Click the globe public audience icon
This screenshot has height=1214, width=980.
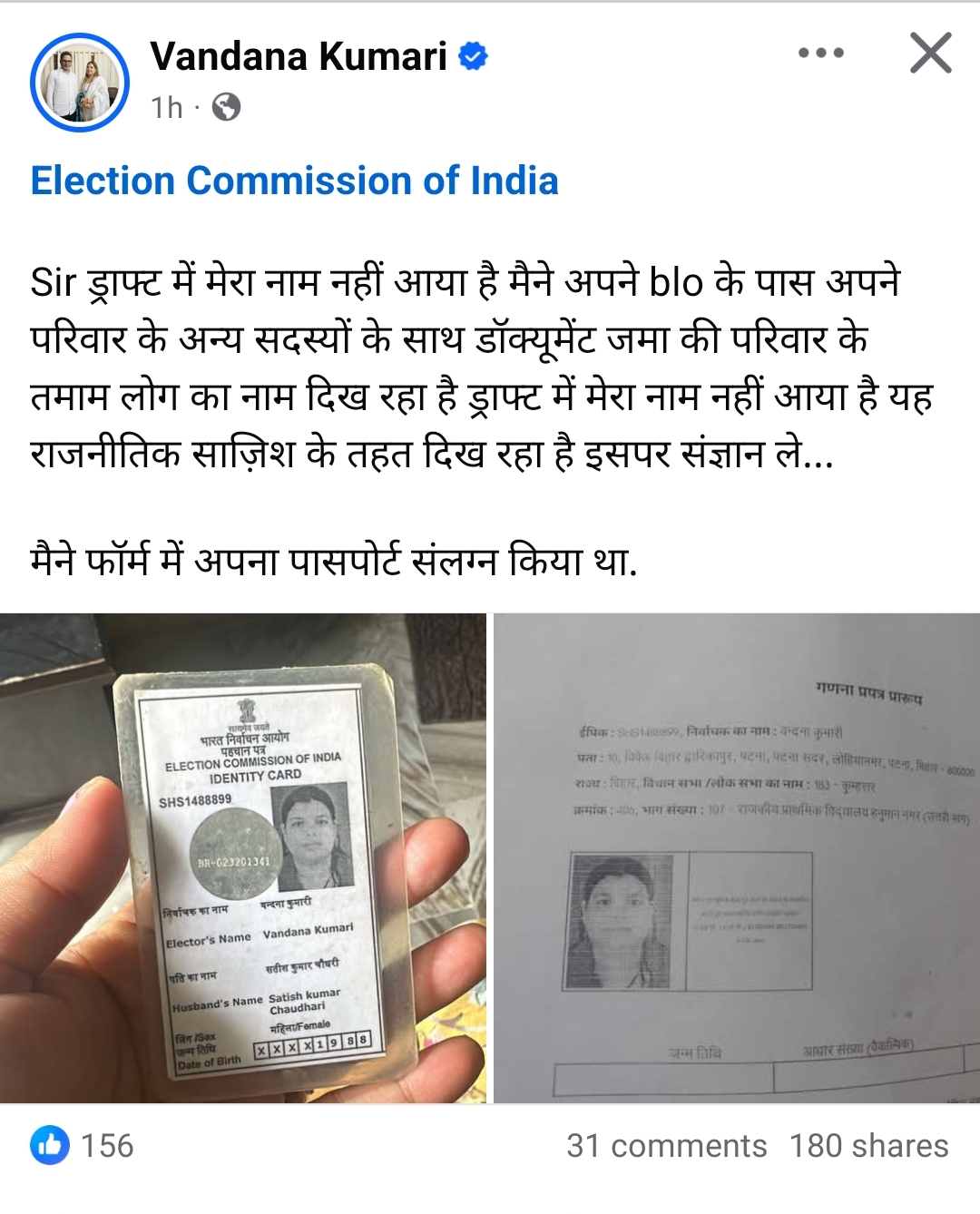point(226,107)
